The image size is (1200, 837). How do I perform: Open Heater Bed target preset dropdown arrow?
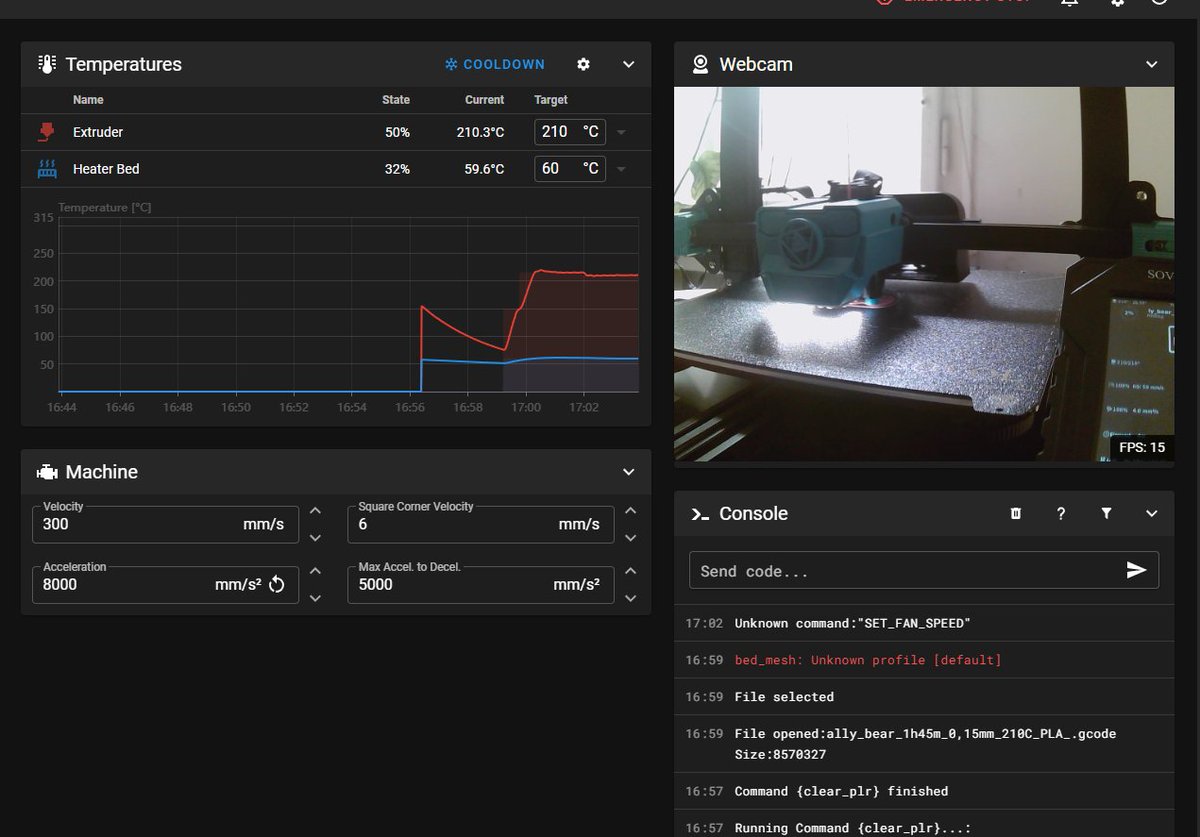click(x=621, y=169)
